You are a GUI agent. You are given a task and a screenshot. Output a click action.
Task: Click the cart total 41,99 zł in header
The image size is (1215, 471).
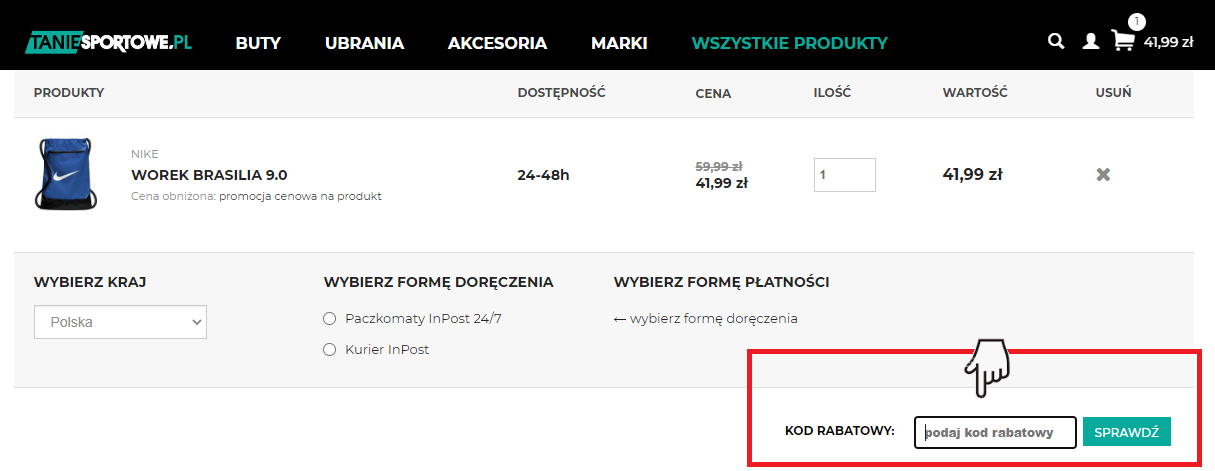(x=1169, y=42)
